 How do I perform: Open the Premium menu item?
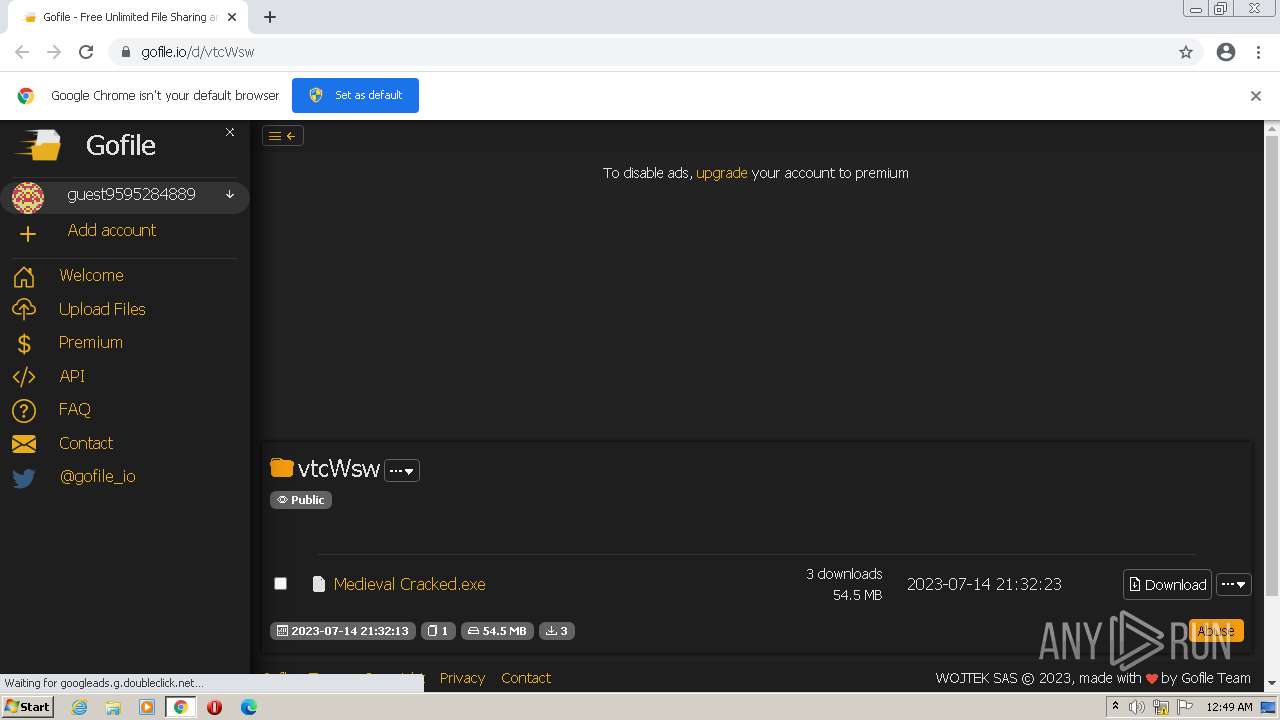(x=91, y=342)
